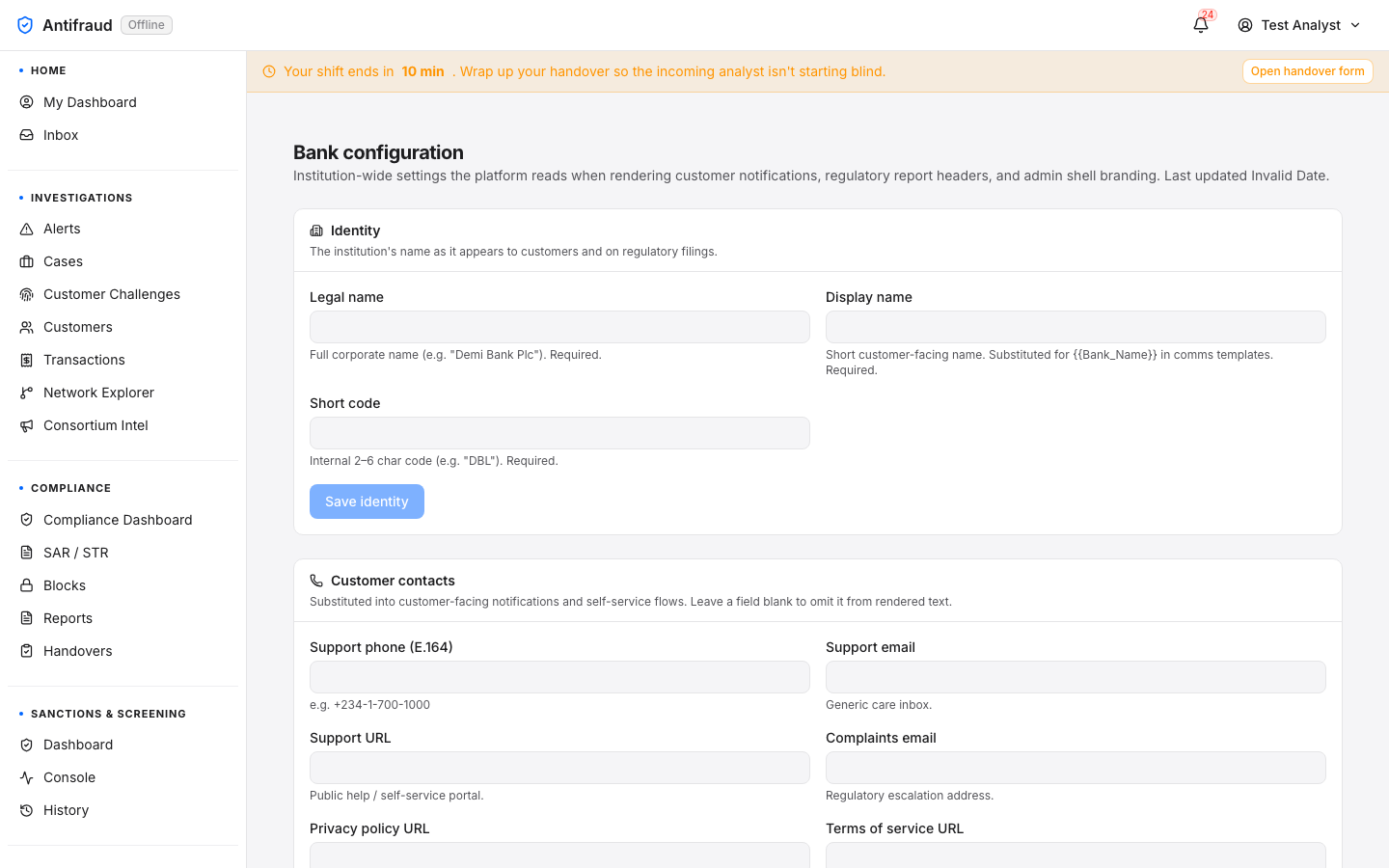Screen dimensions: 1389x868
Task: Click the Sanctions Dashboard shield icon
Action: [27, 745]
